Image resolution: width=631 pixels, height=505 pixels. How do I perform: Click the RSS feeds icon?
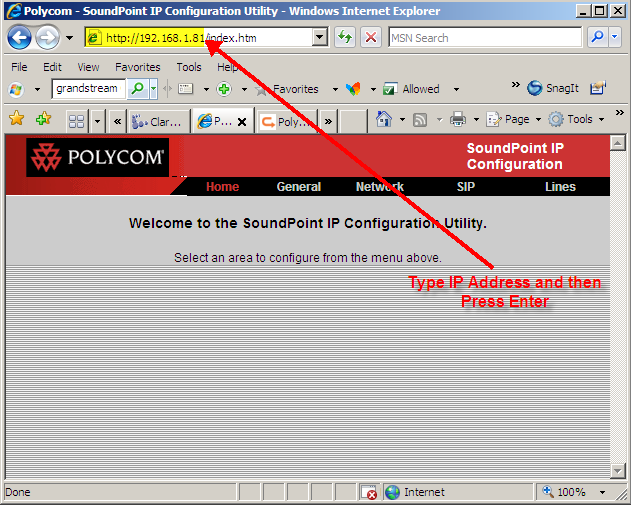point(420,120)
